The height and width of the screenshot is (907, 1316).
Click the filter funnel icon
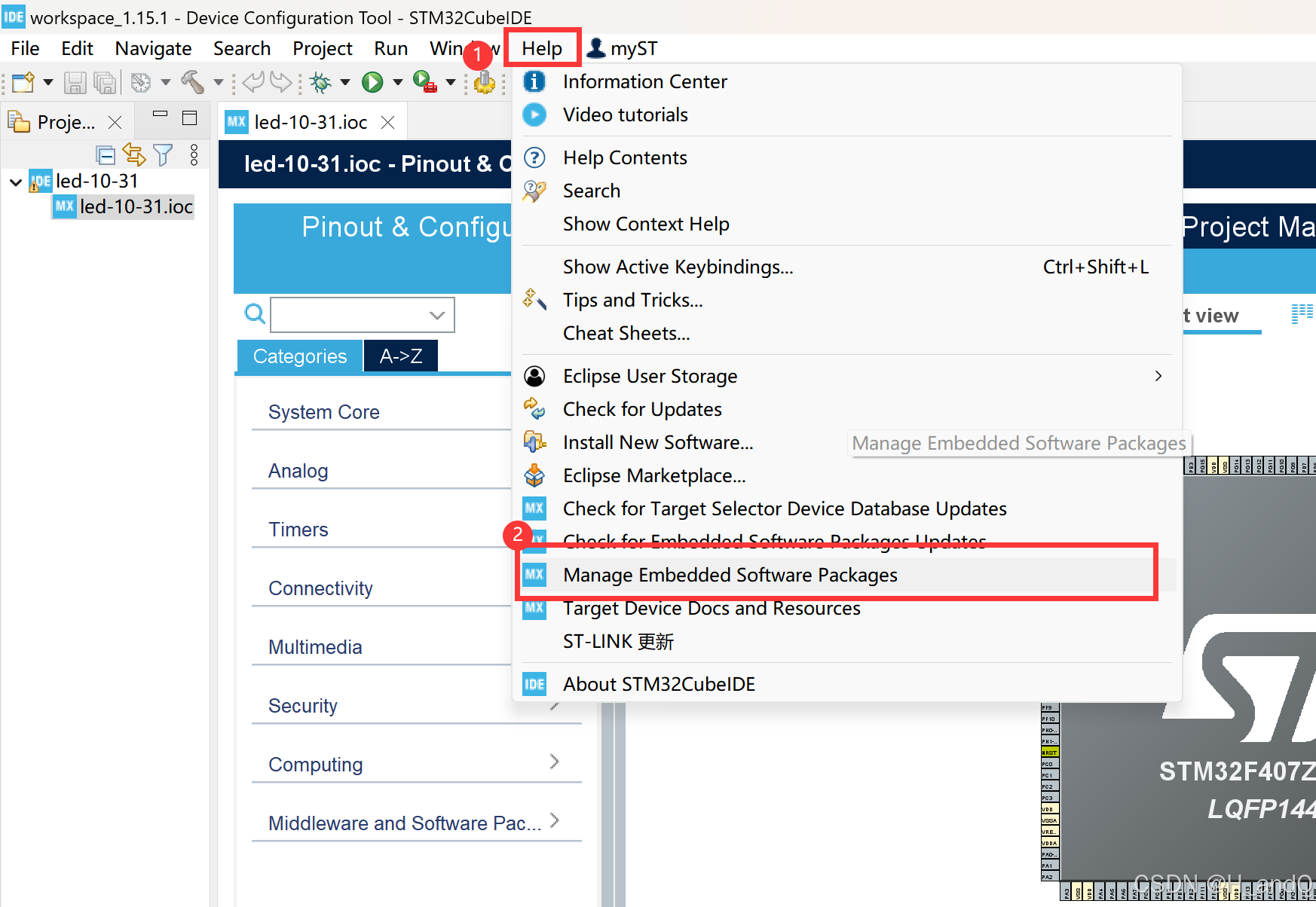click(x=163, y=154)
